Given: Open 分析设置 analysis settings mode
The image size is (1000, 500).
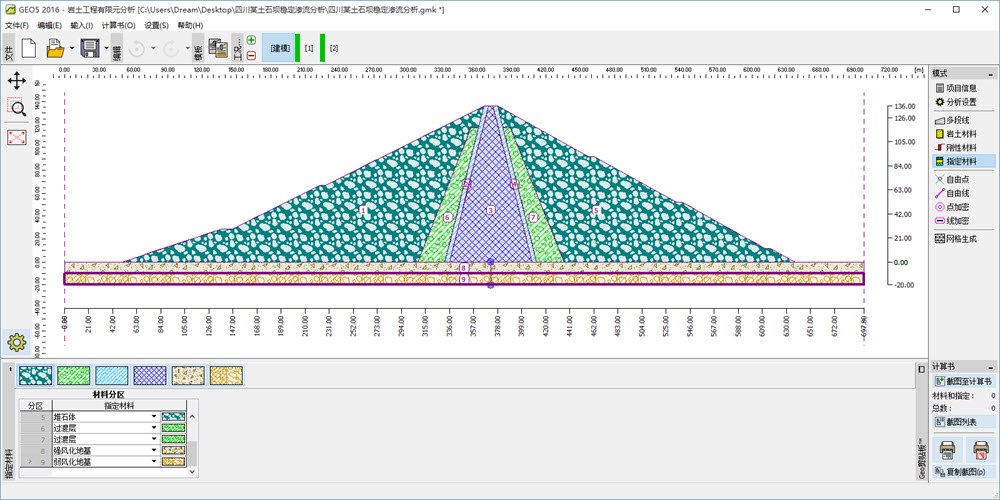Looking at the screenshot, I should [x=962, y=102].
